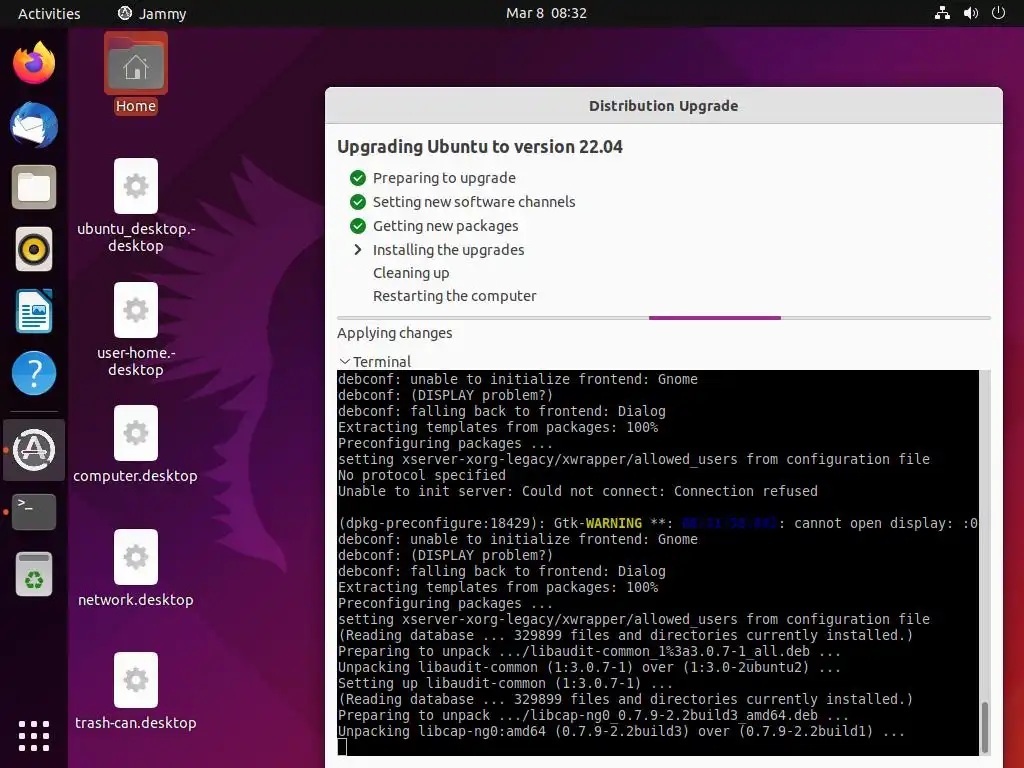Open the Help icon in the dock
Screen dimensions: 1024x768
tap(34, 374)
